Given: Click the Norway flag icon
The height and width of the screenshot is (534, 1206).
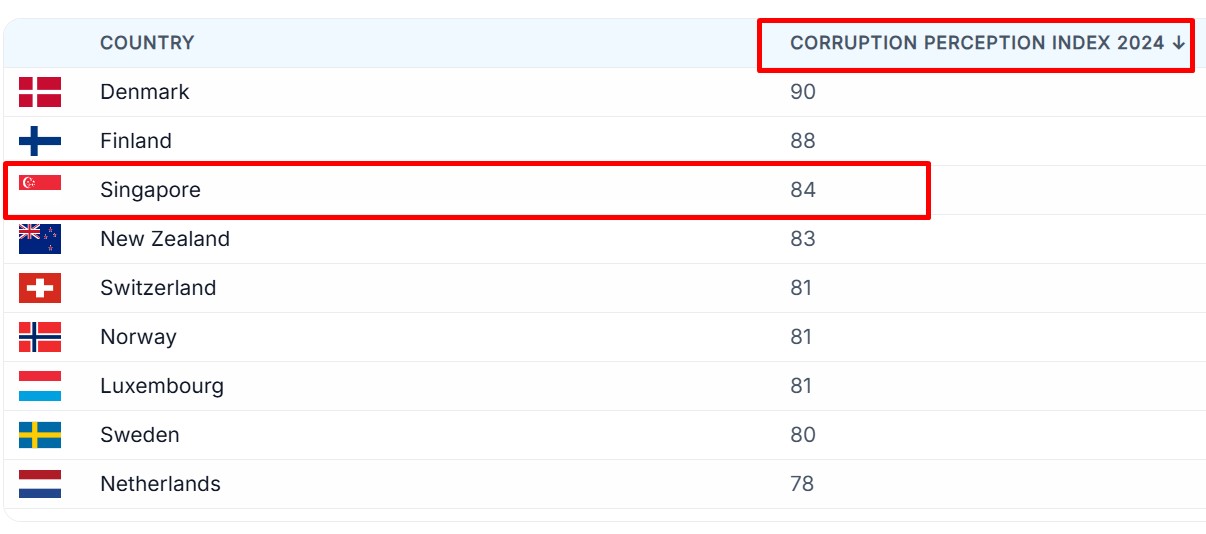Looking at the screenshot, I should pos(40,337).
